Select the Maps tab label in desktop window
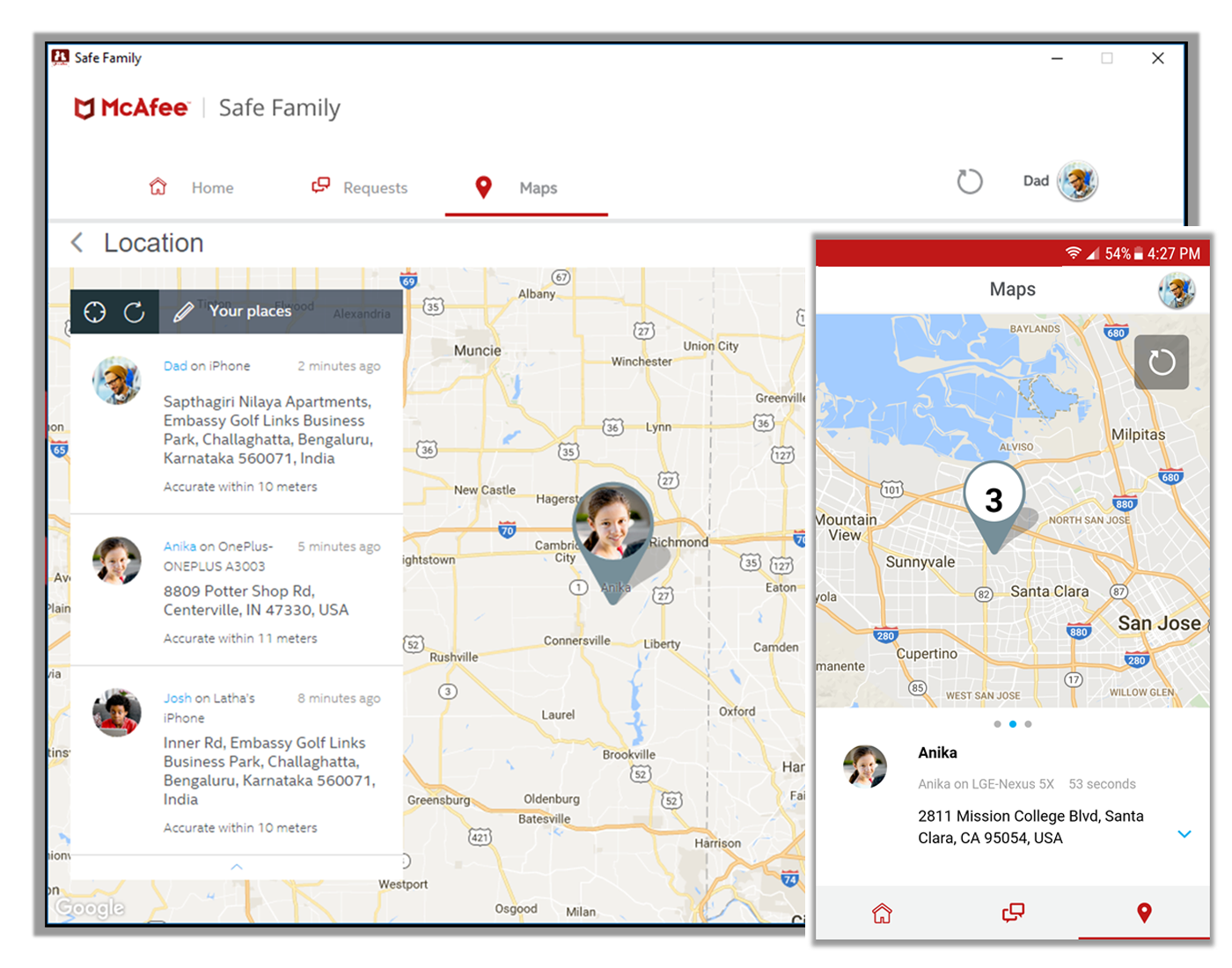This screenshot has height=968, width=1232. point(538,187)
